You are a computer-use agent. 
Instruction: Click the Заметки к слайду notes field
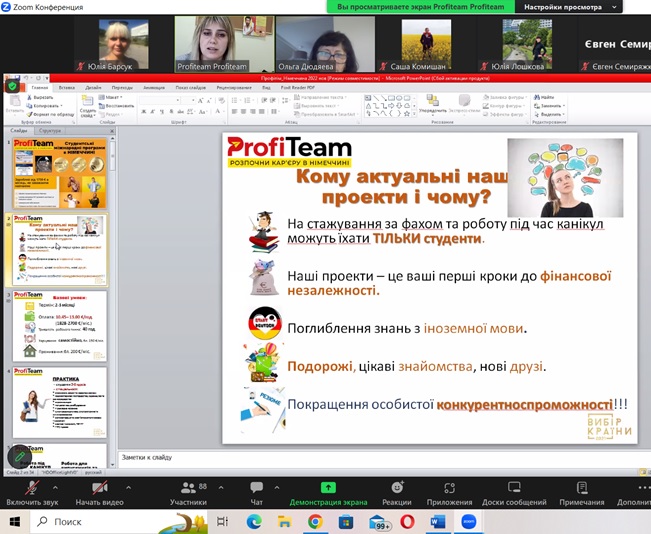tap(384, 460)
